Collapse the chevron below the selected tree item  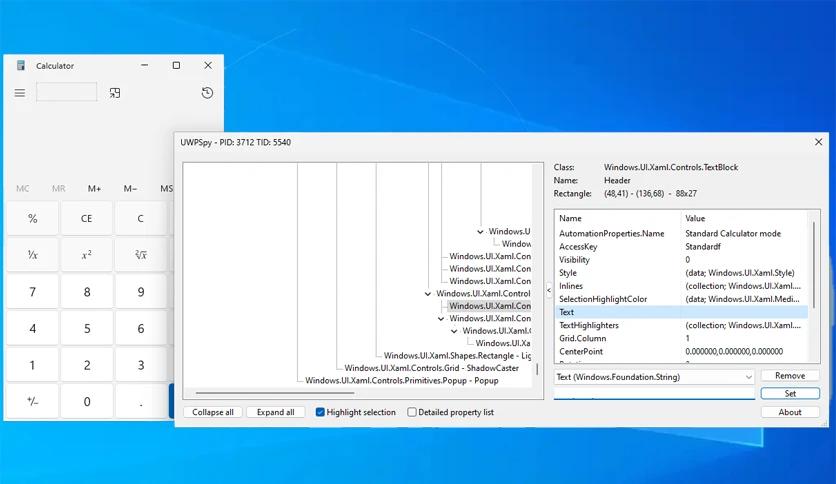click(x=441, y=319)
